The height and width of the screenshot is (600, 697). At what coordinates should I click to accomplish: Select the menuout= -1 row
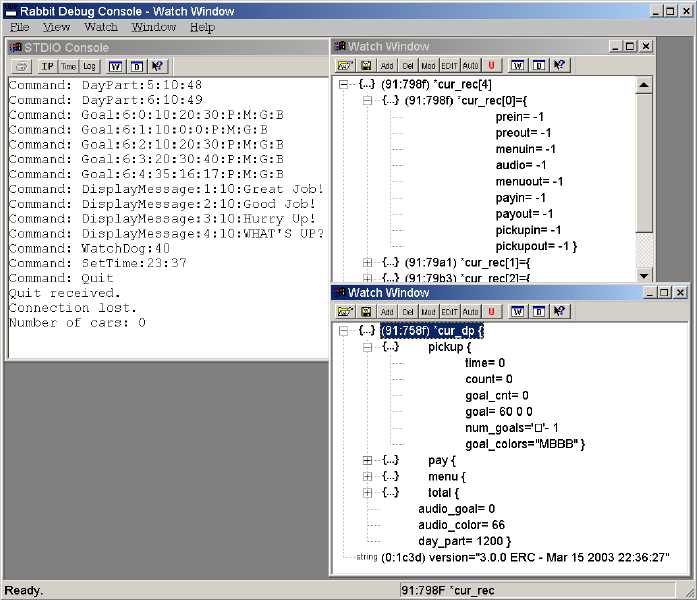click(529, 181)
